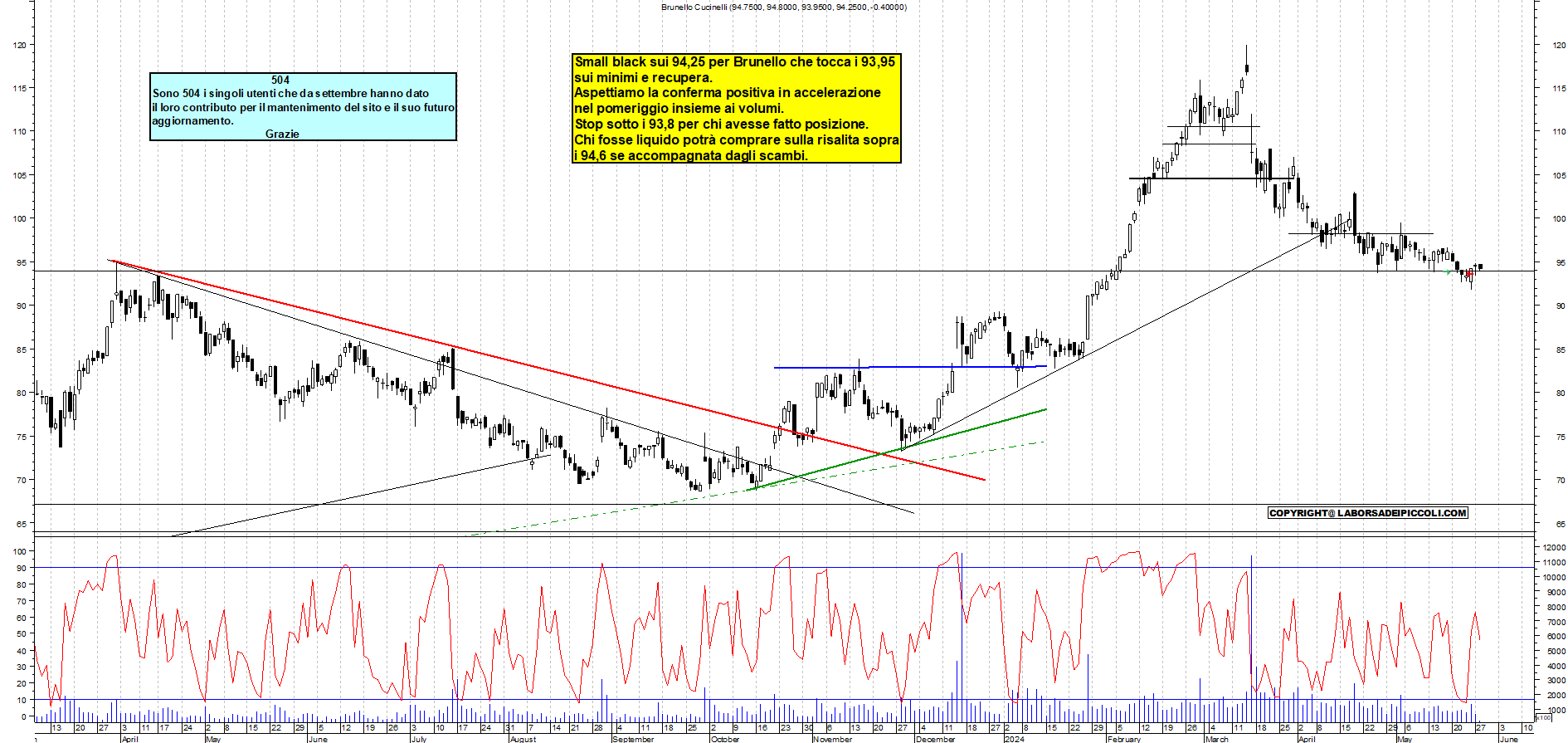Click the 'November' month label
The image size is (1568, 743).
pos(832,739)
